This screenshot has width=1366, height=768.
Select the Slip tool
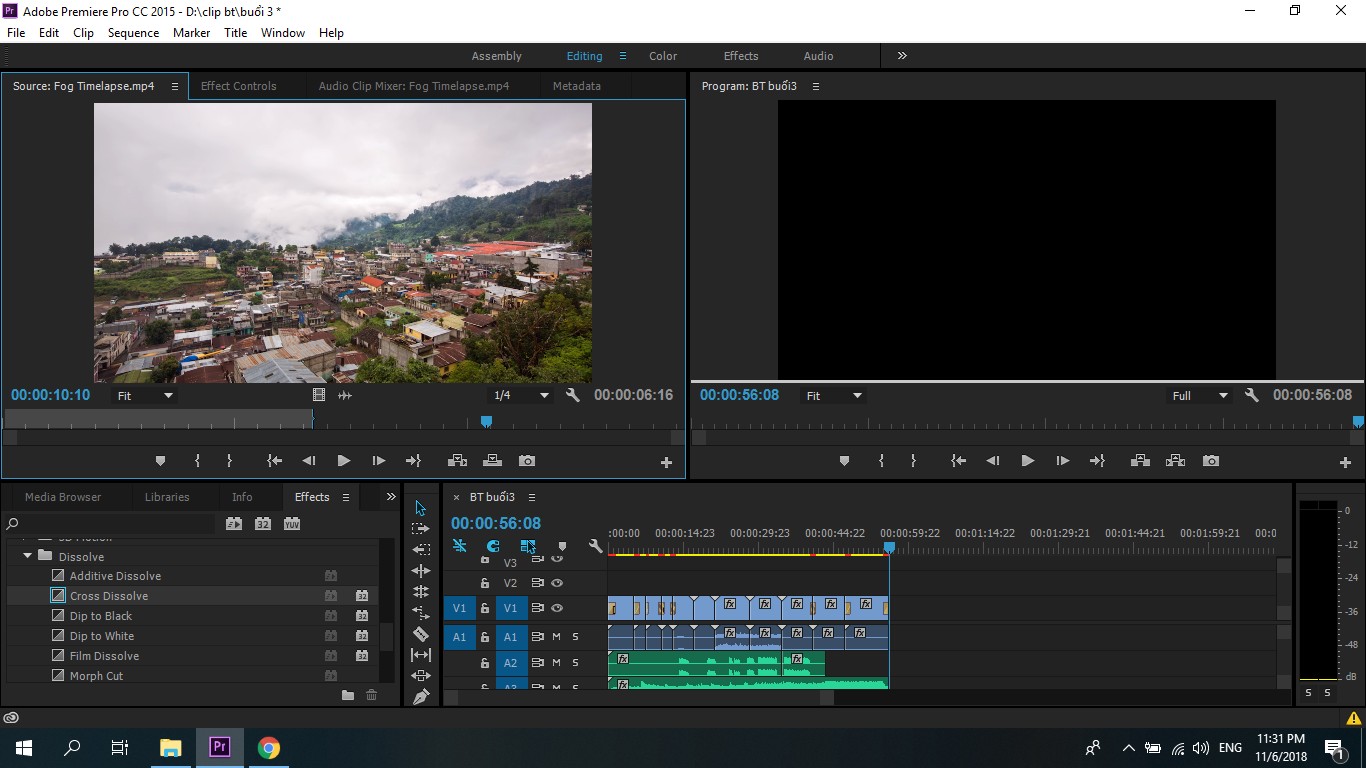421,655
